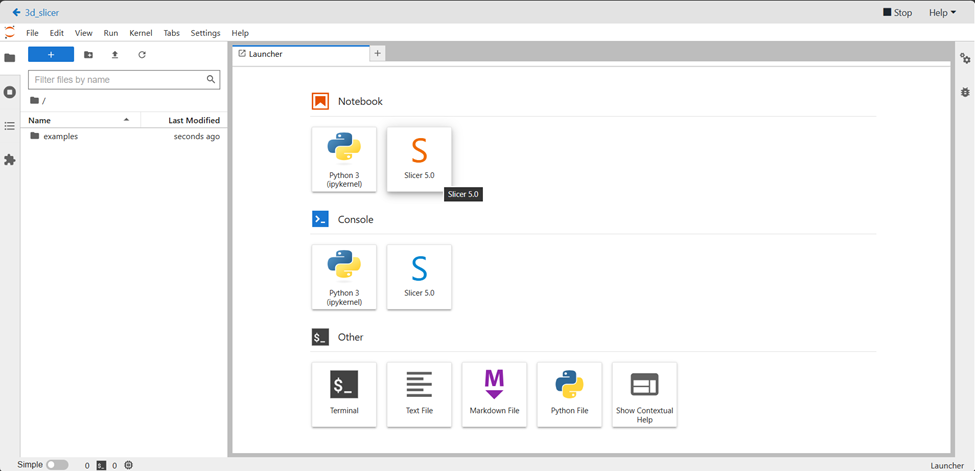Toggle Simple interface mode switch

coord(57,465)
